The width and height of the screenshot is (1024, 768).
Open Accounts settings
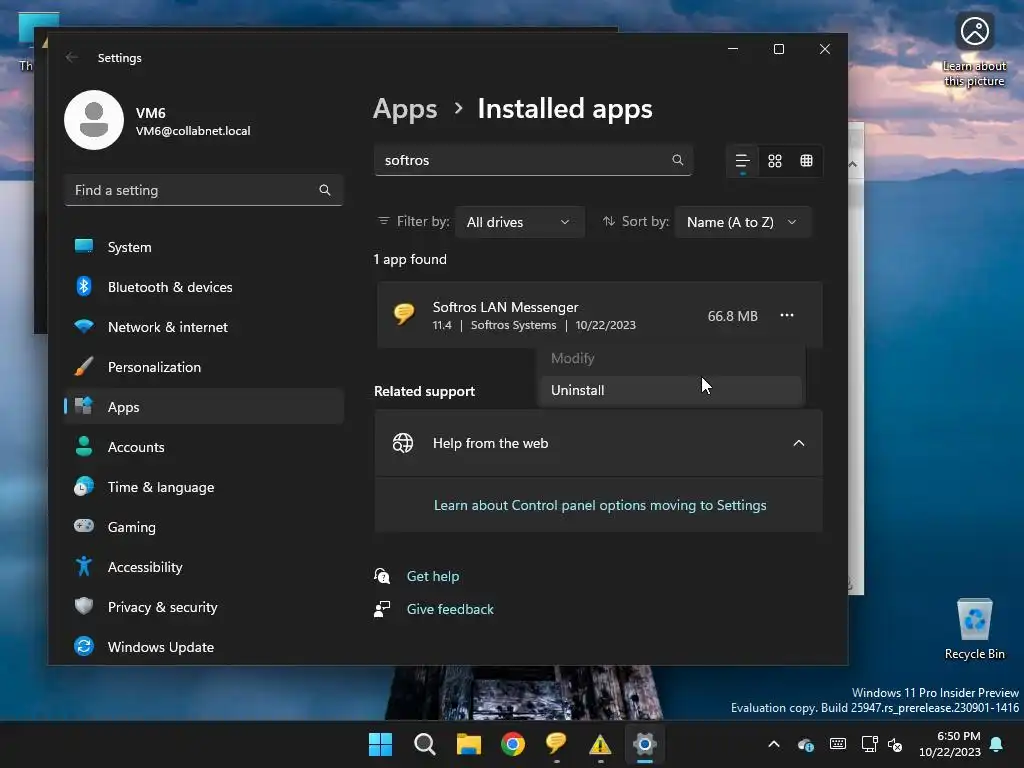[x=204, y=447]
